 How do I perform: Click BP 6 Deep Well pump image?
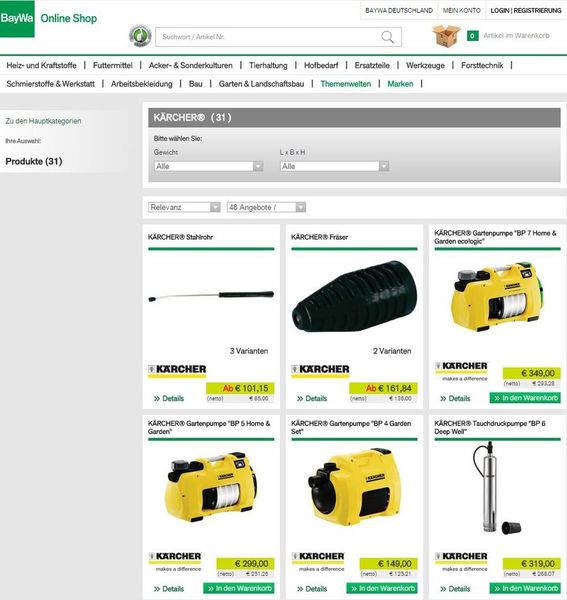(x=497, y=488)
